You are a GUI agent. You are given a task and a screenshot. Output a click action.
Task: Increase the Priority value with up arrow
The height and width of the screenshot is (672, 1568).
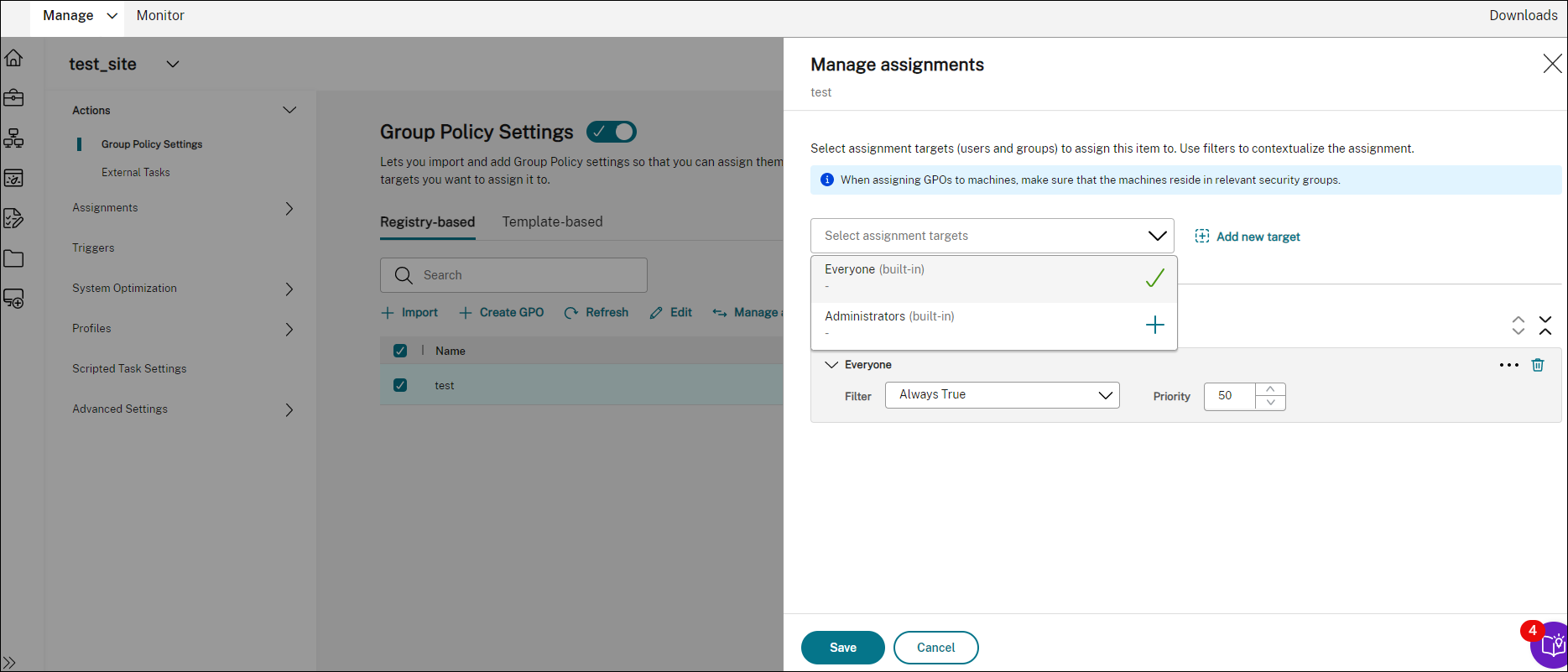point(1270,389)
